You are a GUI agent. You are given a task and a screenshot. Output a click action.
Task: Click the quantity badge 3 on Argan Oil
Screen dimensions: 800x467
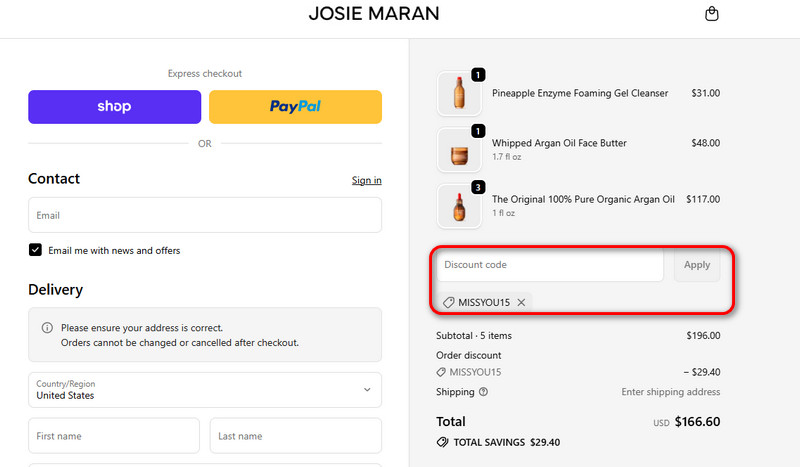[478, 187]
